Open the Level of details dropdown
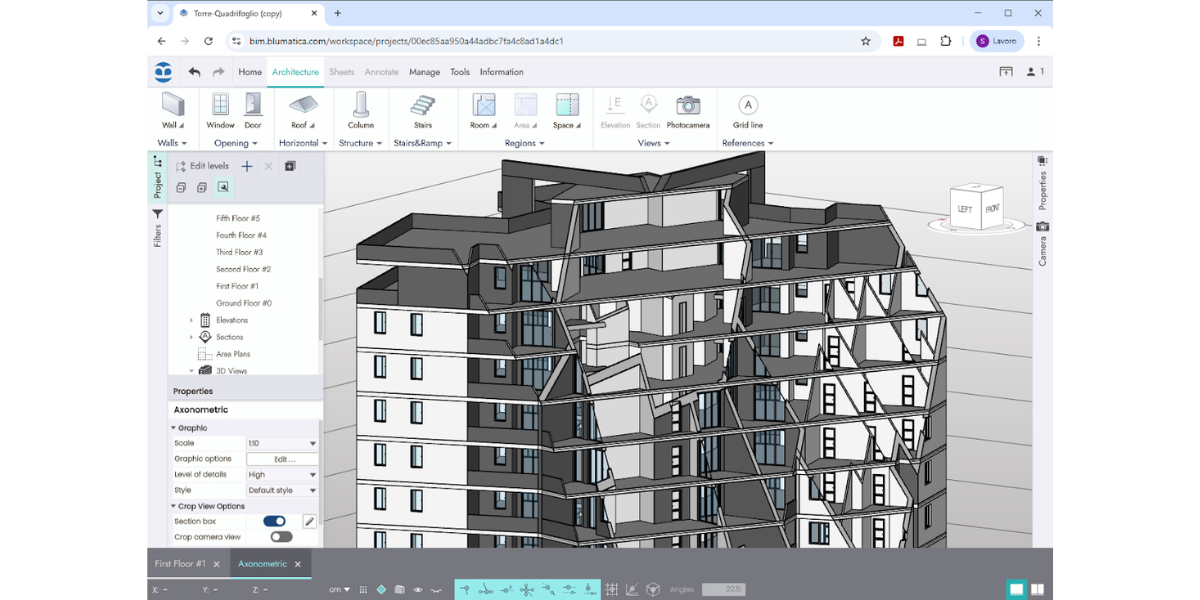1200x600 pixels. click(283, 475)
